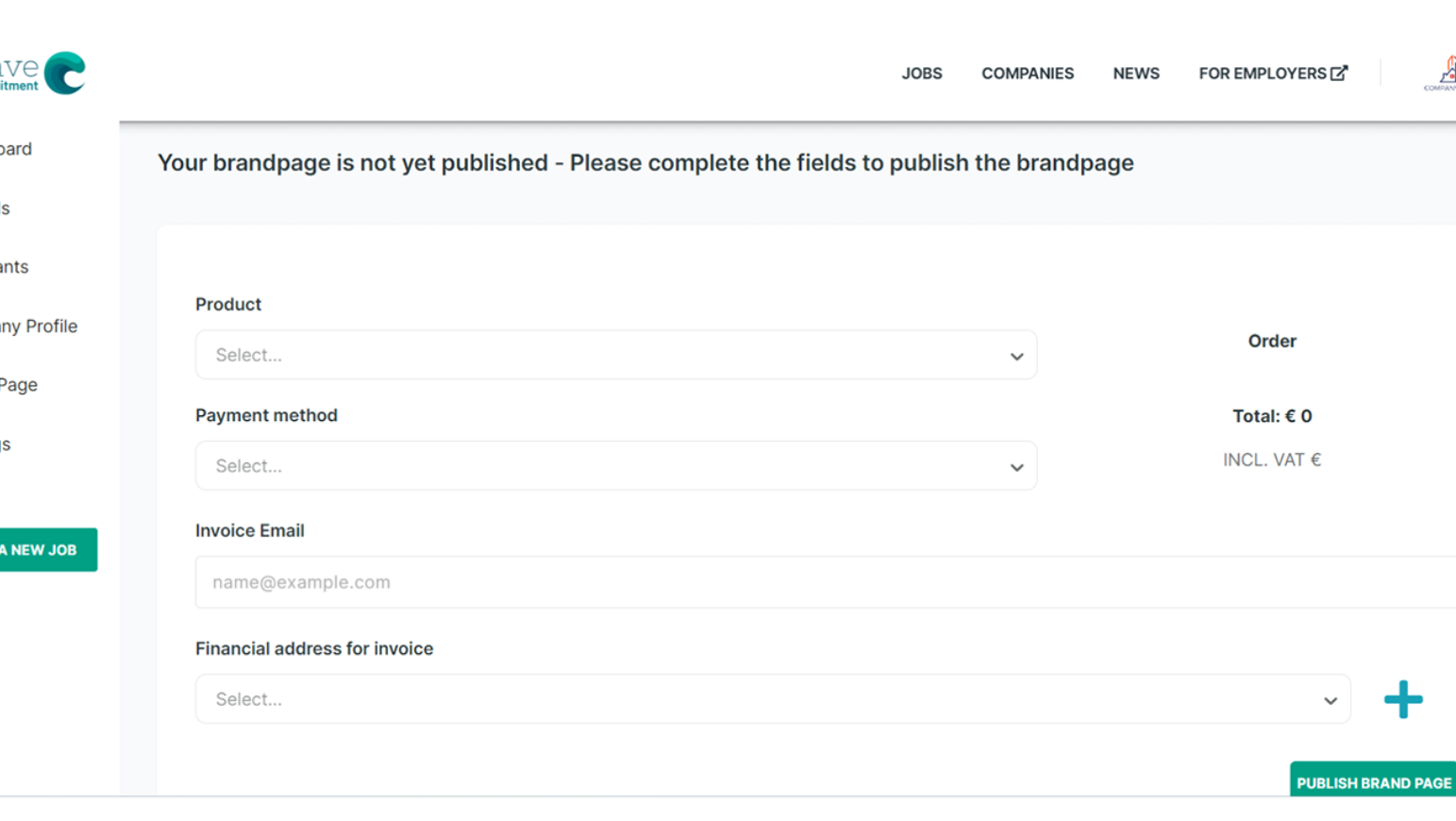This screenshot has height=821, width=1456.
Task: Click the 'Financial address for invoice' label
Action: click(x=314, y=648)
